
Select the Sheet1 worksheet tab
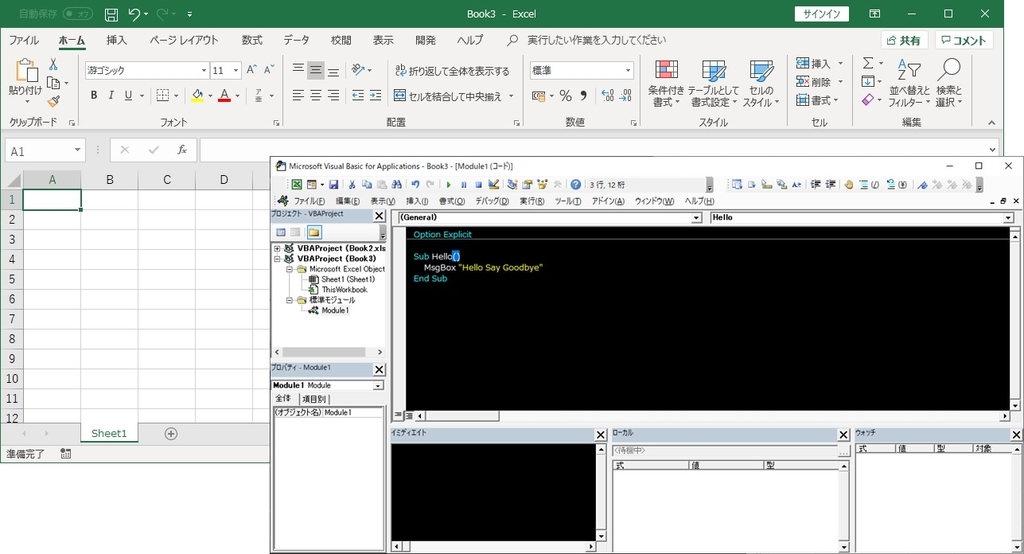(109, 433)
